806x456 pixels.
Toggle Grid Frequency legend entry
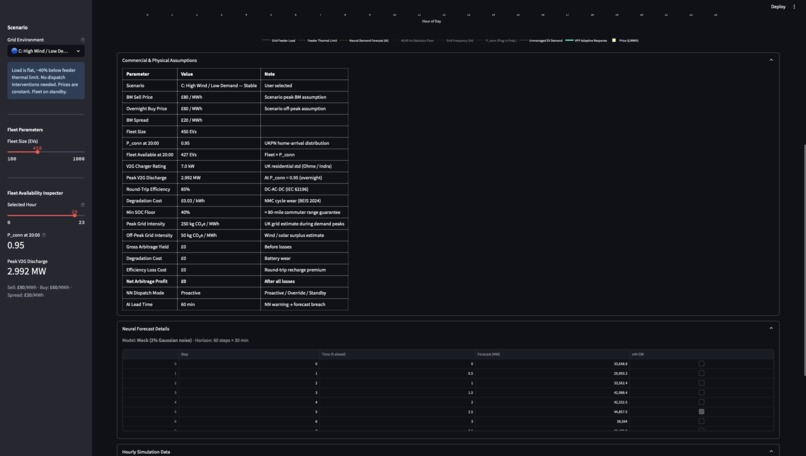pyautogui.click(x=455, y=40)
